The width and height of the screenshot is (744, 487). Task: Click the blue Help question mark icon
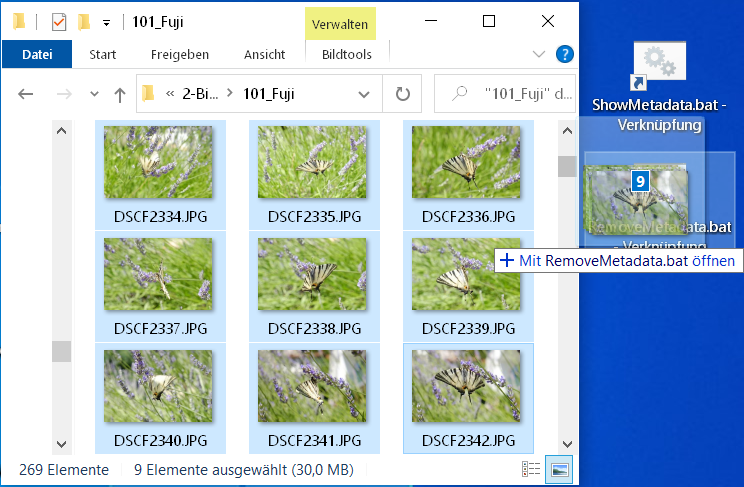(564, 54)
